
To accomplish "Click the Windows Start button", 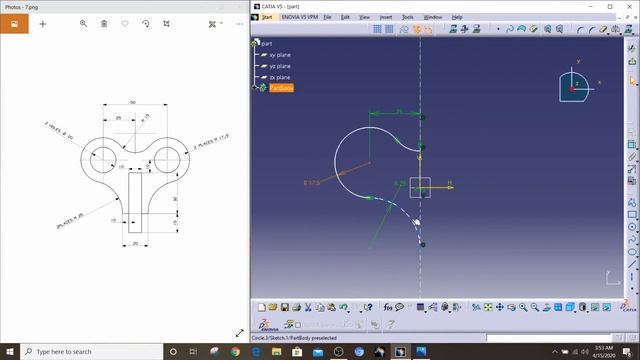I will tap(10, 351).
